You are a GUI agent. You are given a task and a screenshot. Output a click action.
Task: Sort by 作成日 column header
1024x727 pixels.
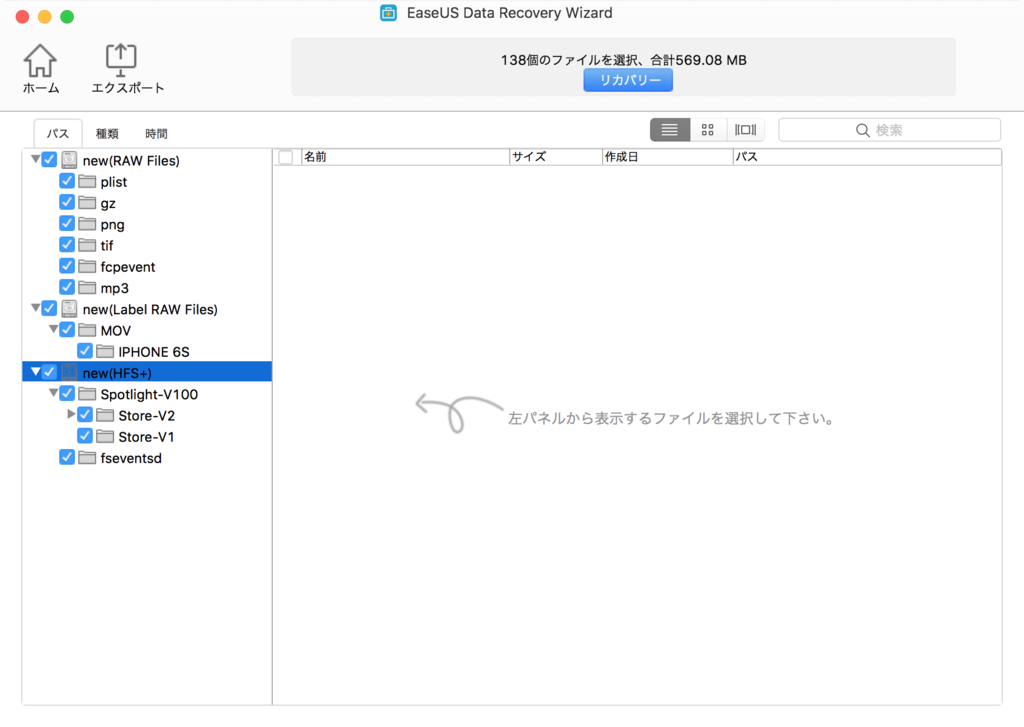(667, 157)
